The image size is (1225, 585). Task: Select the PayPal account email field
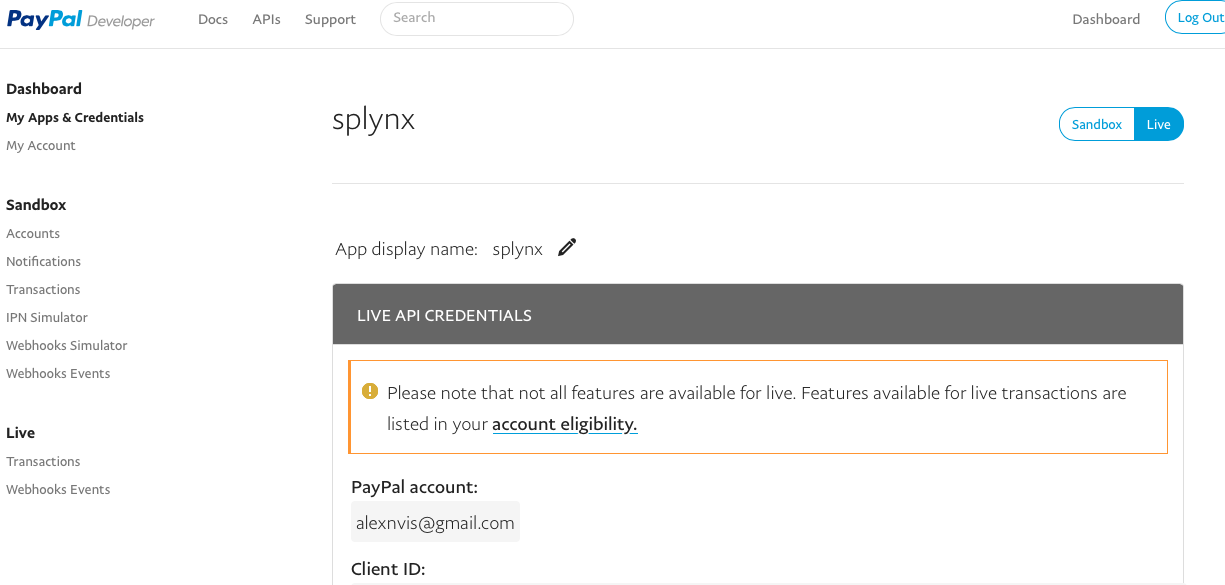point(435,522)
